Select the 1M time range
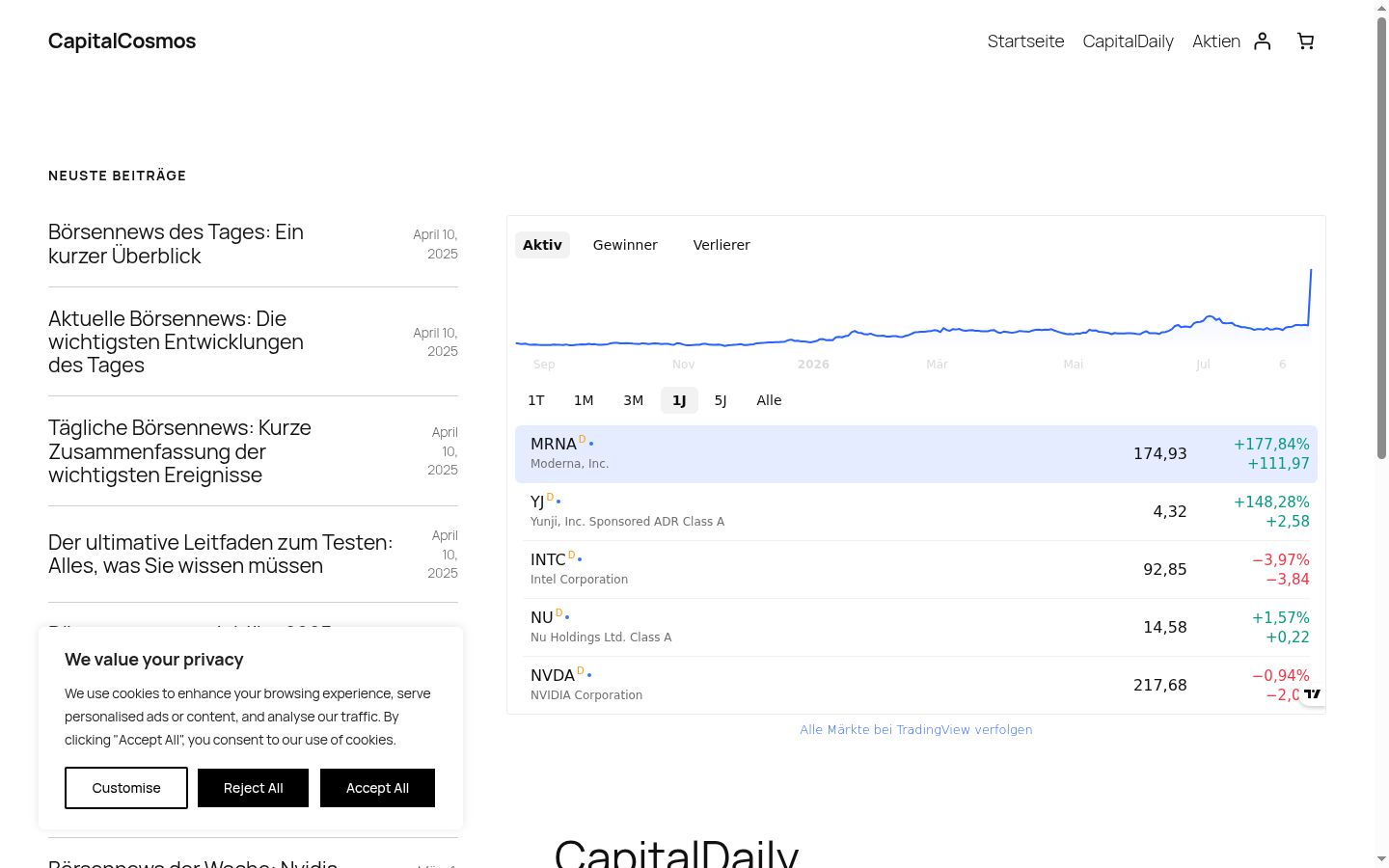 tap(584, 400)
